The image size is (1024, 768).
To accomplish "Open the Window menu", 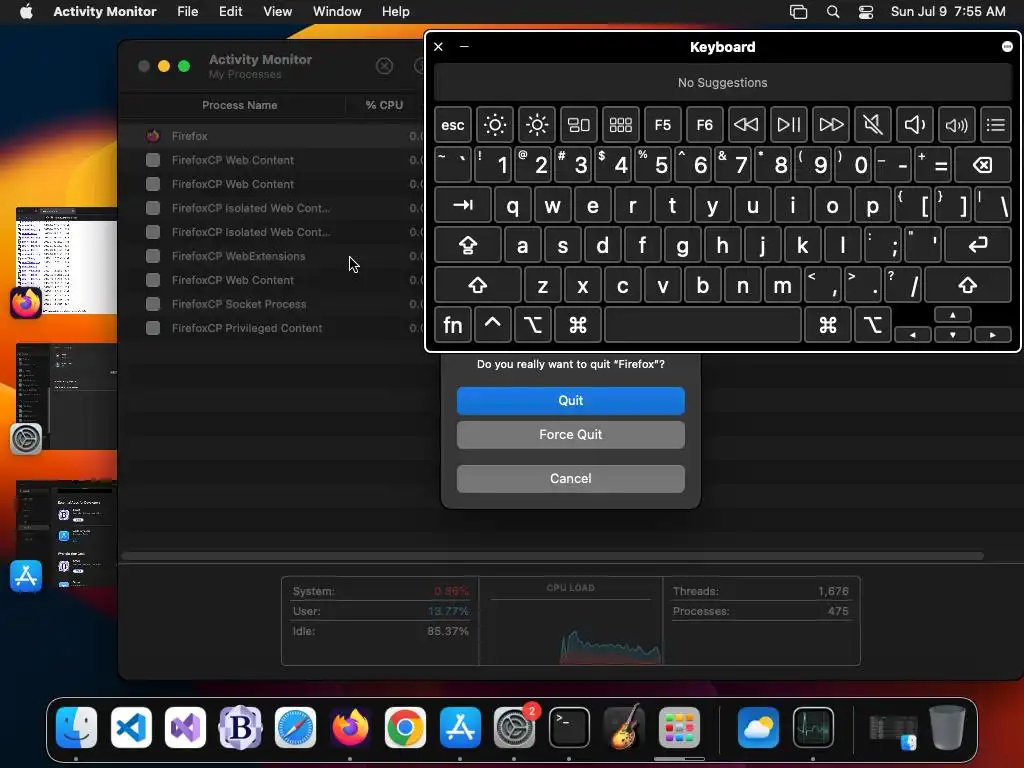I will click(x=337, y=11).
